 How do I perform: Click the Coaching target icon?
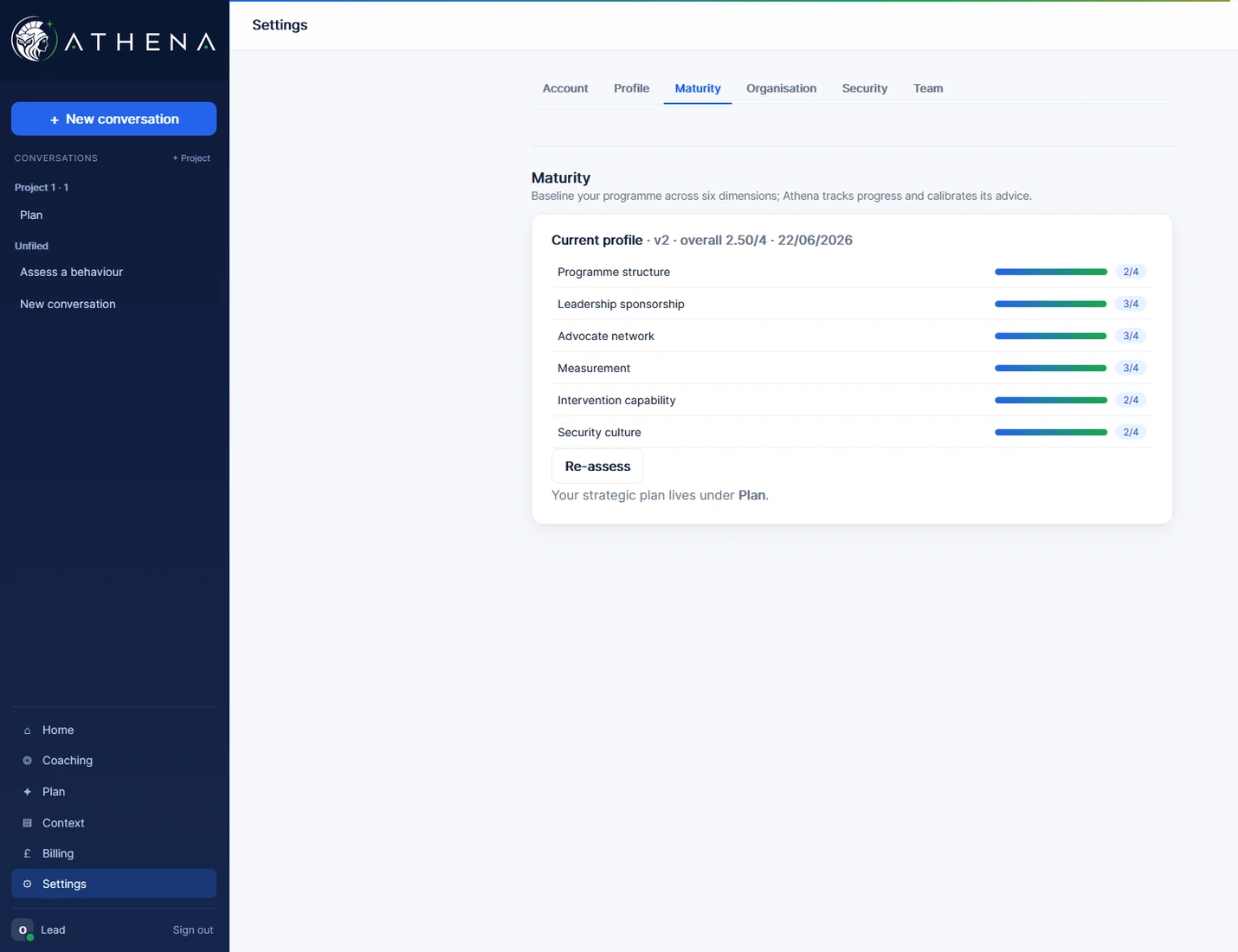27,761
